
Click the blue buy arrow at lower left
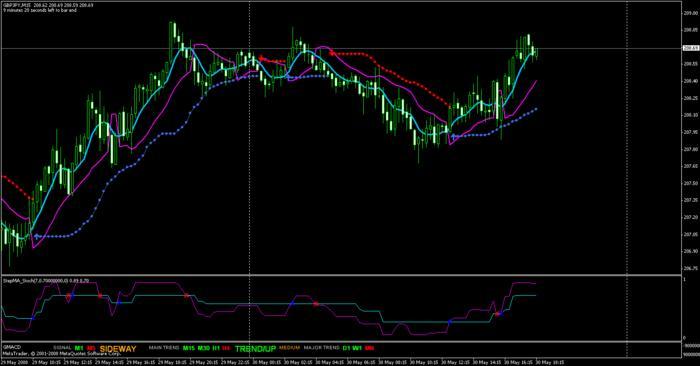37,237
